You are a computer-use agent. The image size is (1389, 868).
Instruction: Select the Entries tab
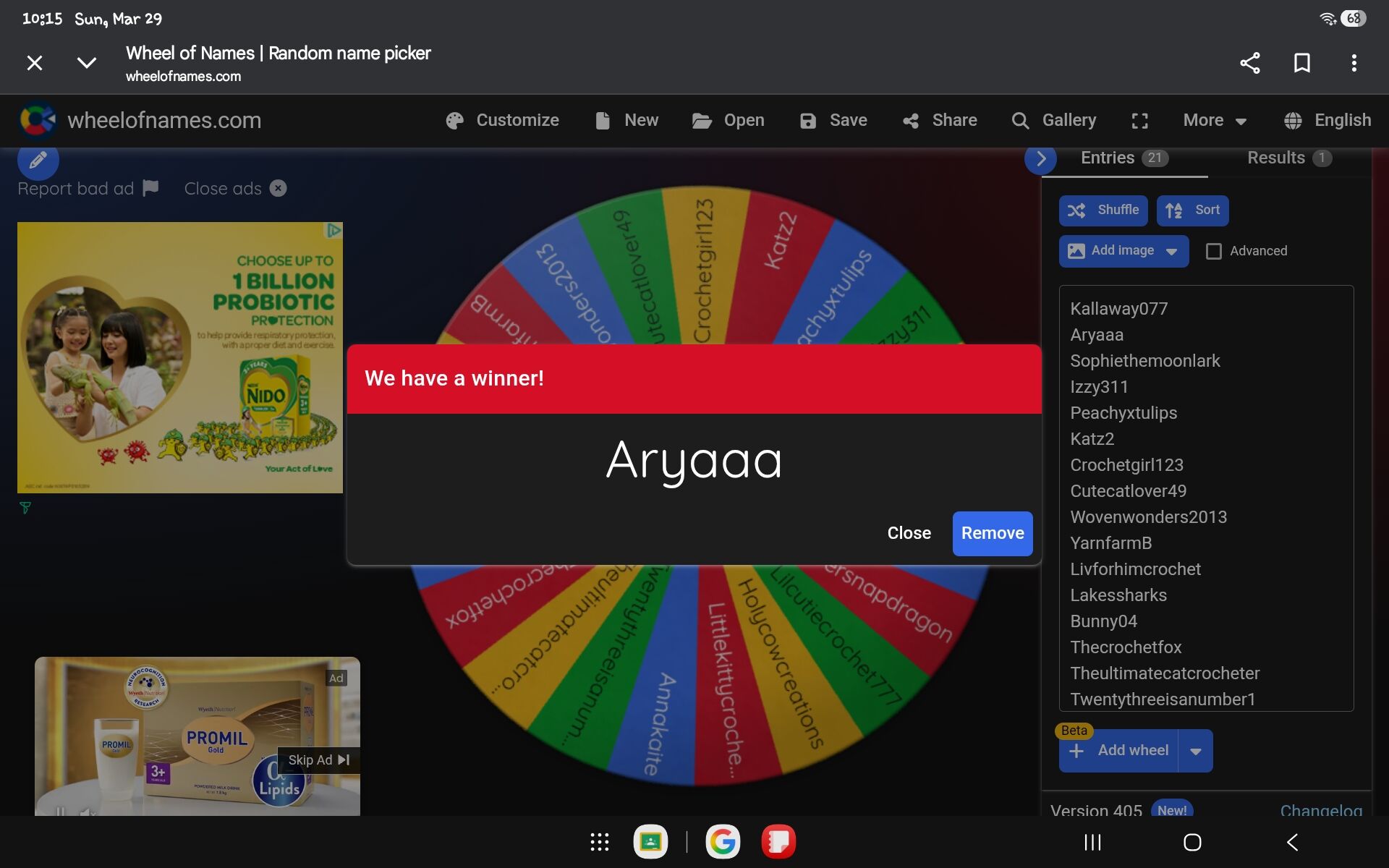1123,158
